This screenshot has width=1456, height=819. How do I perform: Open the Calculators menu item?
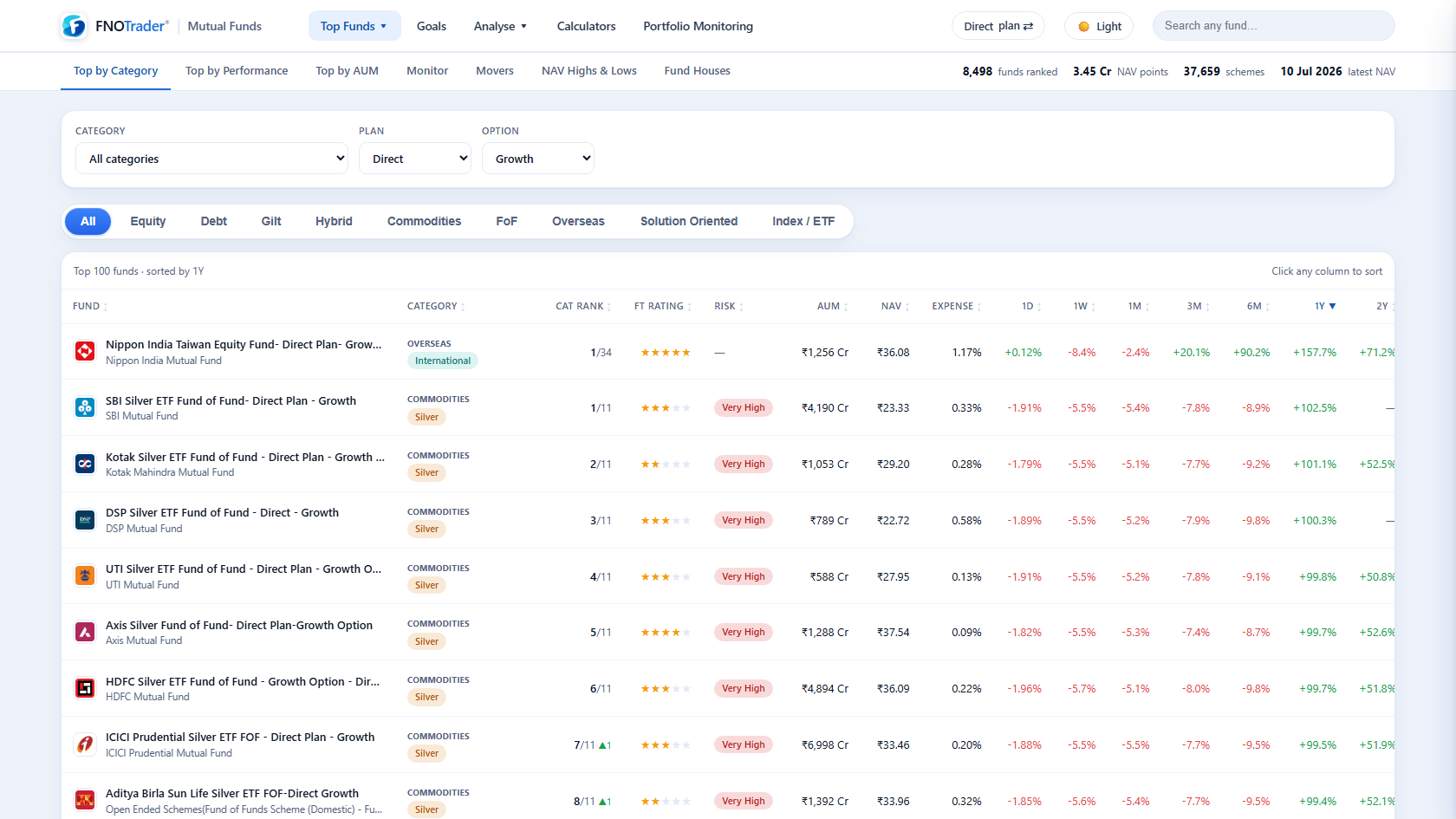(586, 26)
